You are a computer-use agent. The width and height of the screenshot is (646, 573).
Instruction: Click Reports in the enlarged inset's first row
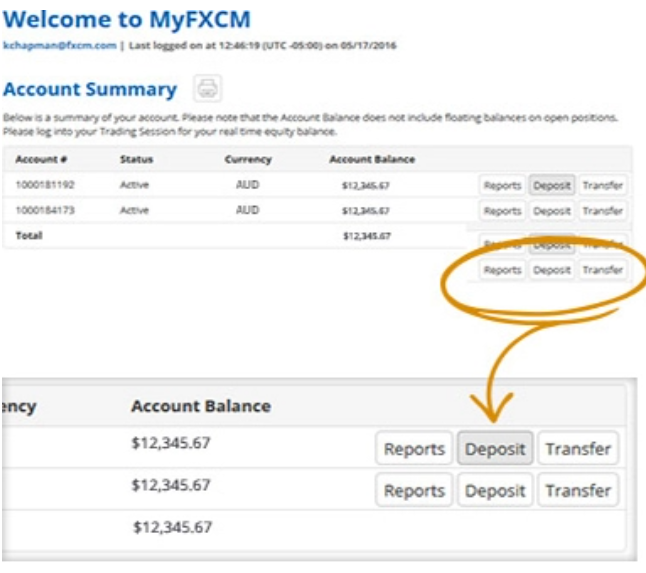coord(414,448)
